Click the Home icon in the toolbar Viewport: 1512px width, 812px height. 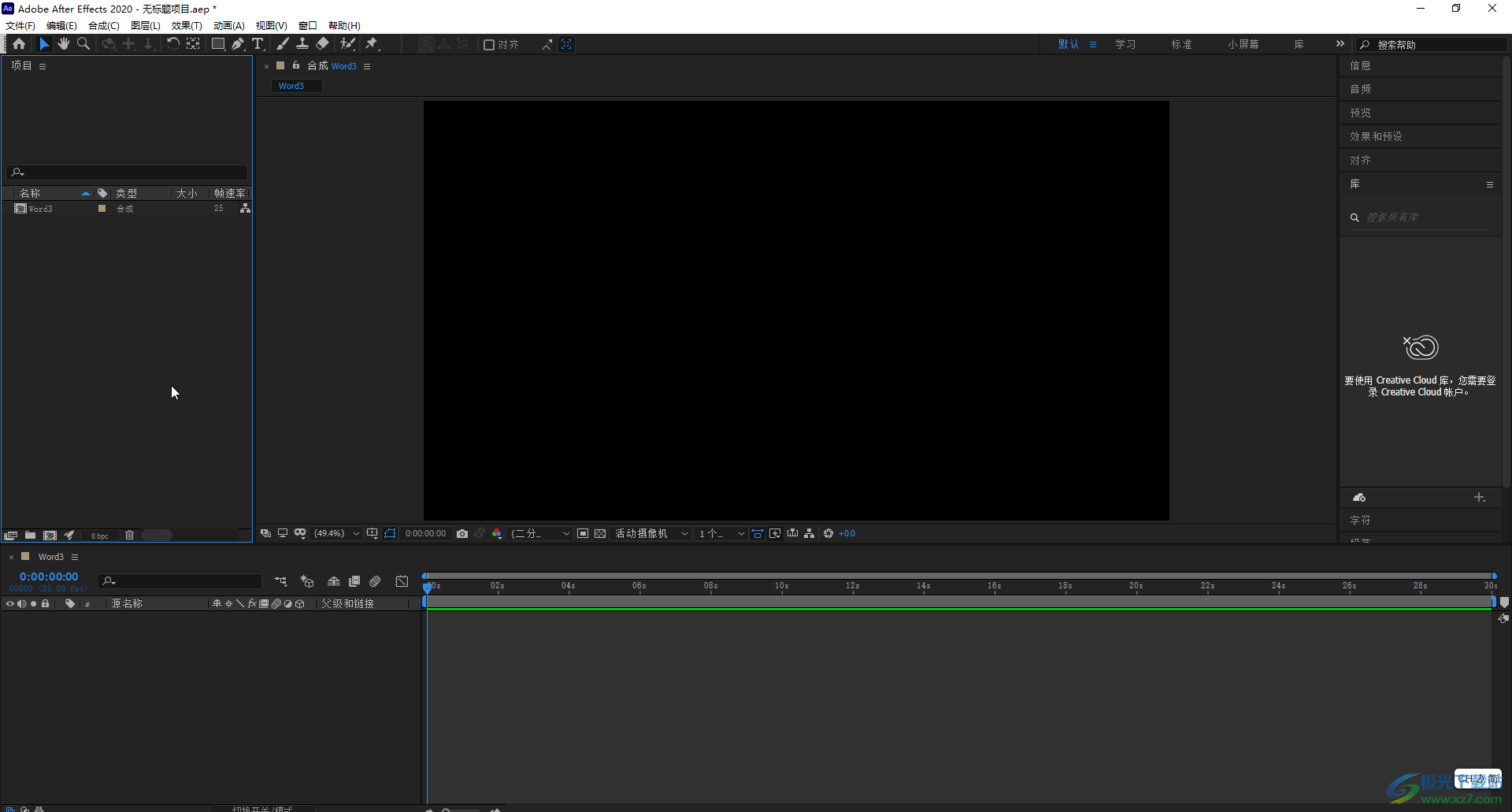click(x=19, y=44)
